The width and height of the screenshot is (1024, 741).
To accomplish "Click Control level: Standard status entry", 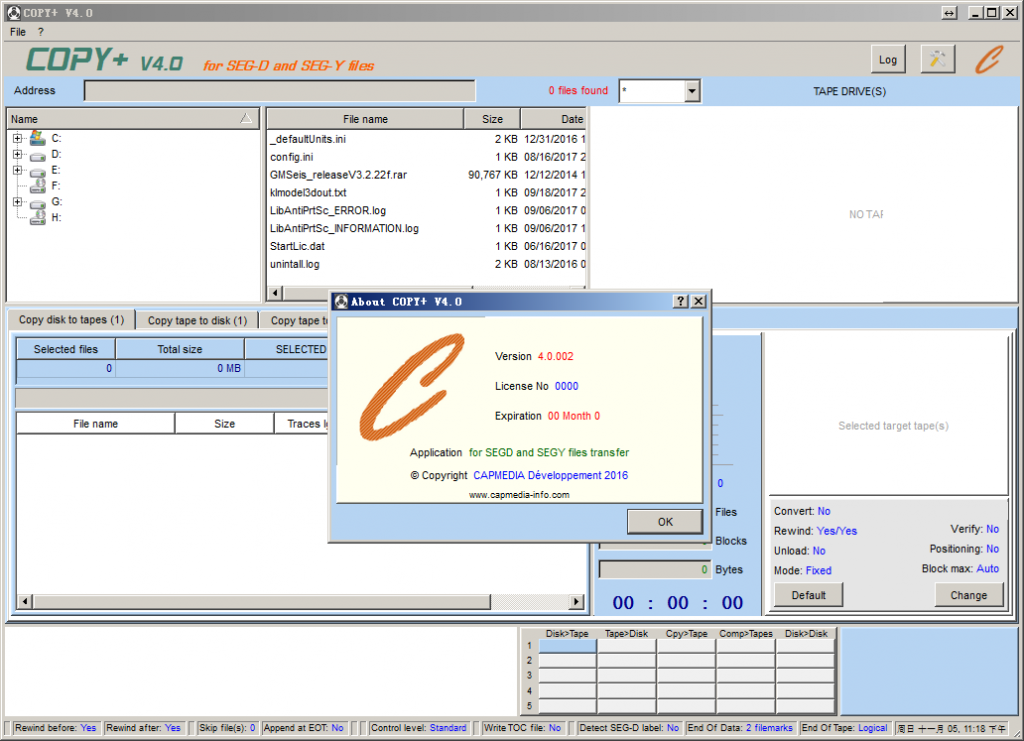I will (x=419, y=728).
